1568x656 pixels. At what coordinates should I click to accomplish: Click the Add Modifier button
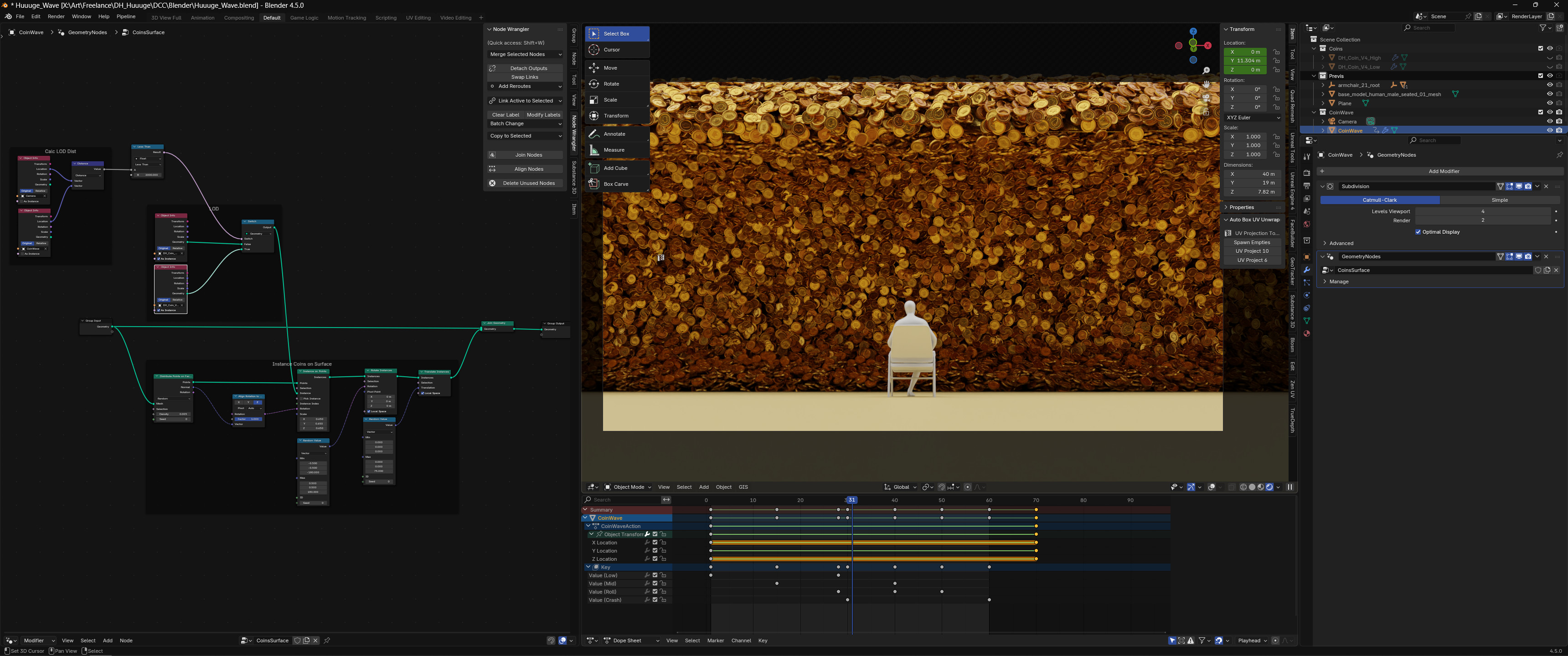click(1443, 172)
